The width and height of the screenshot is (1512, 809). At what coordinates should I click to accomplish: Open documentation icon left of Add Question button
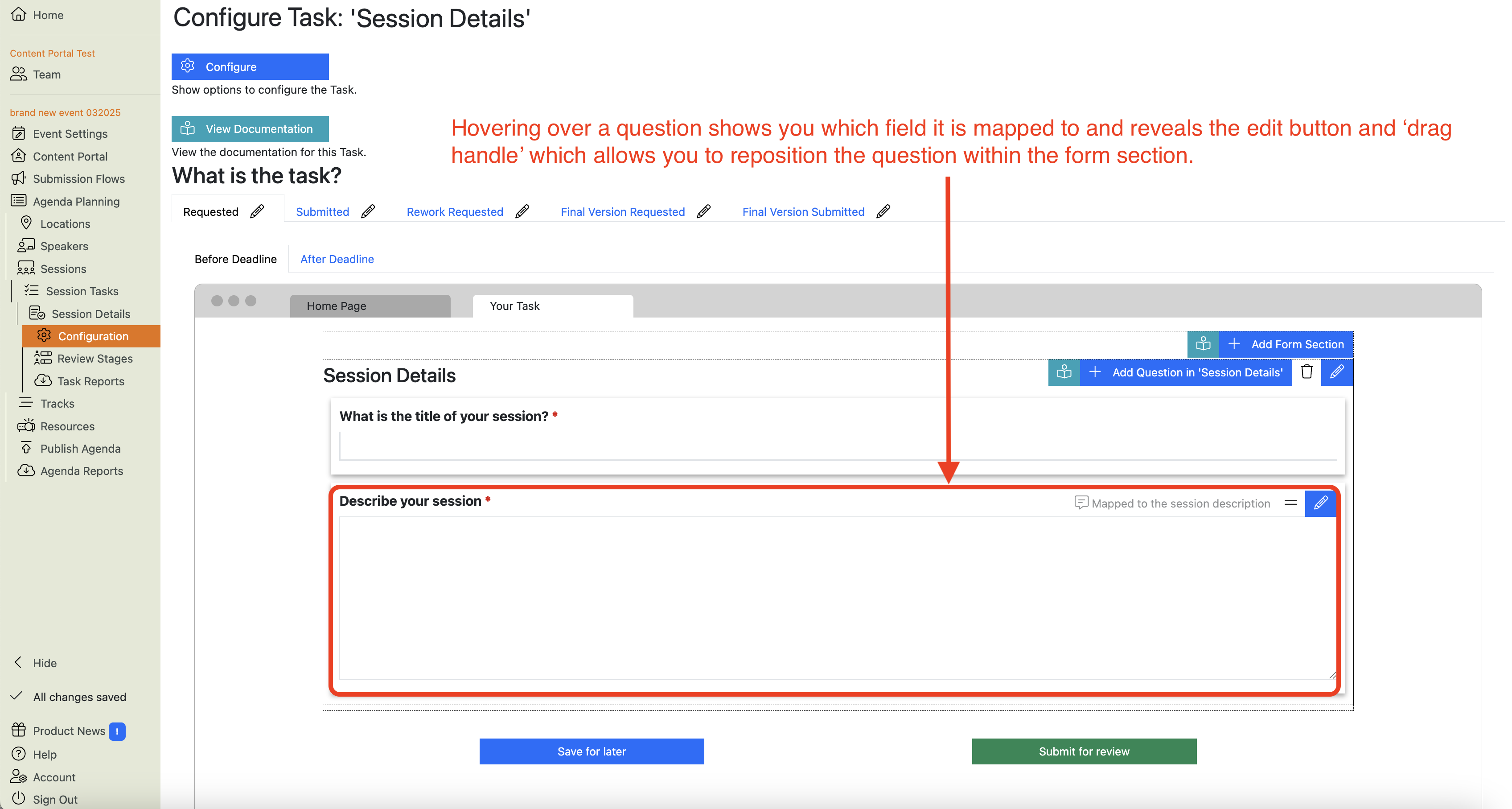(x=1064, y=372)
